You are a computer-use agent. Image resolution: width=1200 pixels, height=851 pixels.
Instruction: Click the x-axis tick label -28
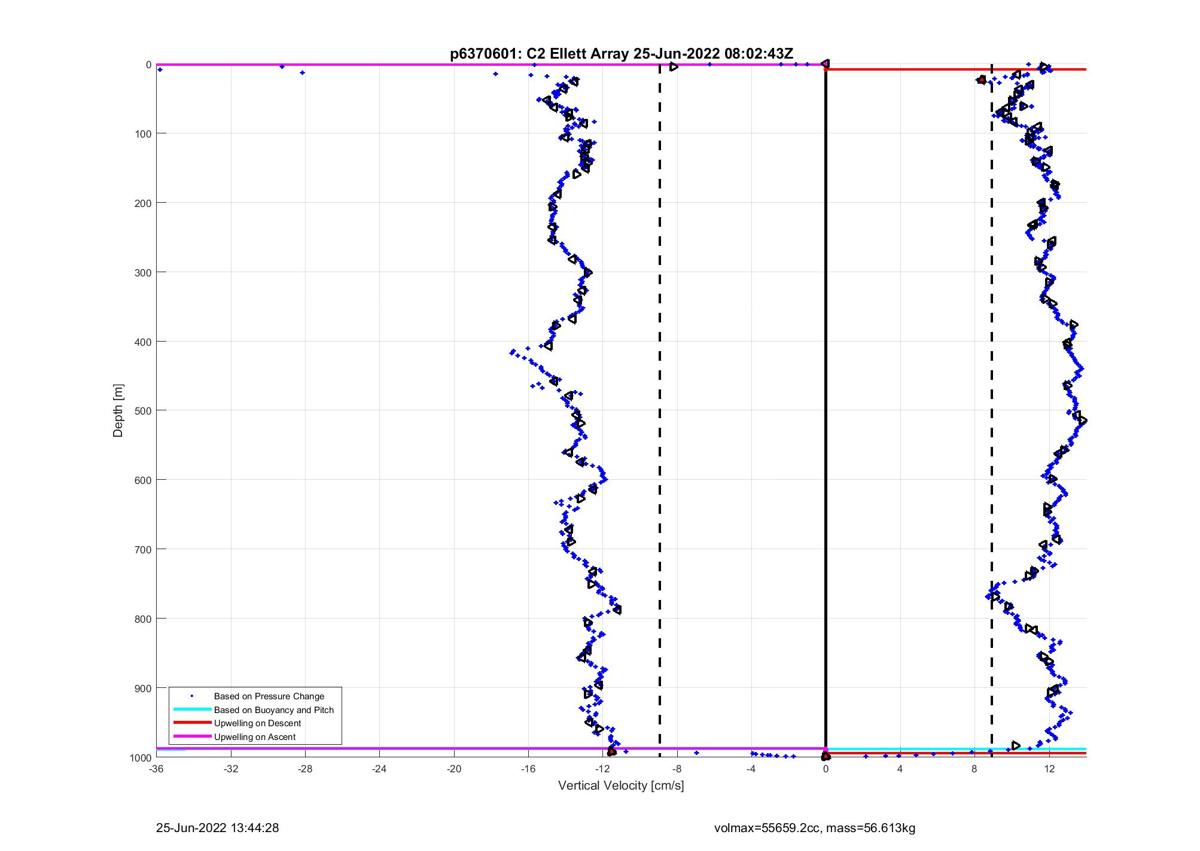(x=305, y=769)
